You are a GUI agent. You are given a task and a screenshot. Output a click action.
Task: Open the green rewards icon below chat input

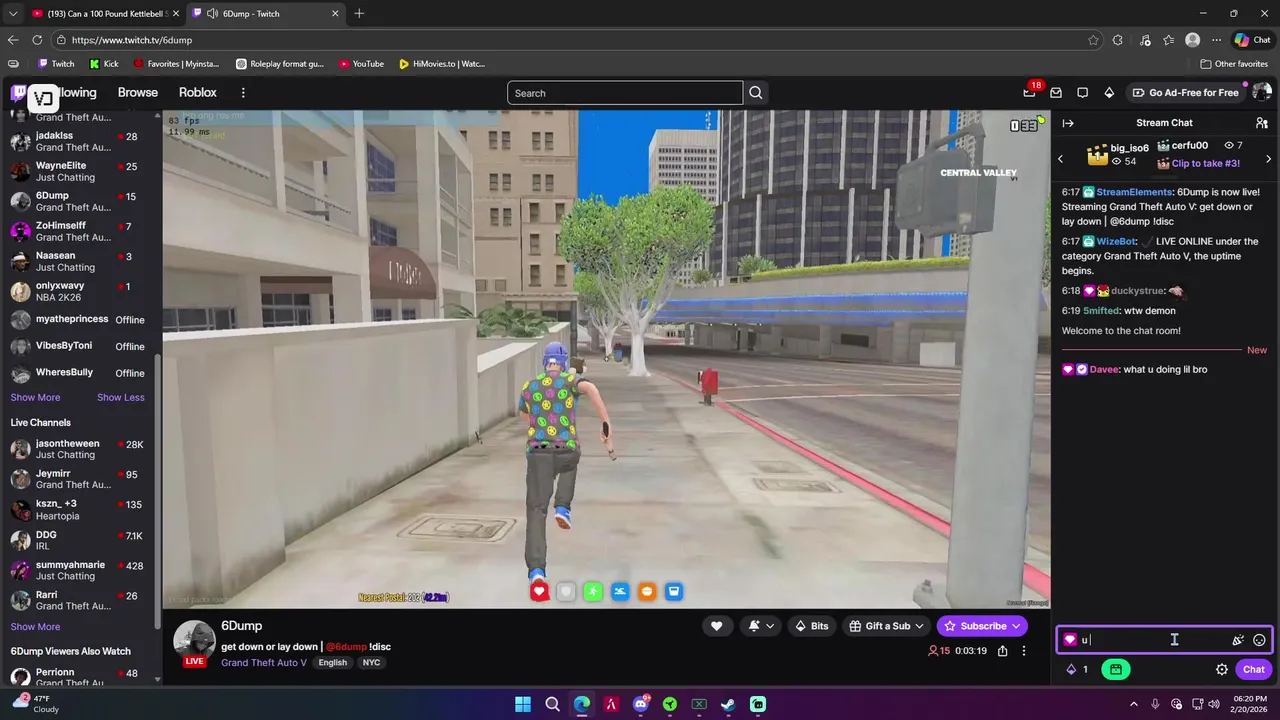tap(1116, 669)
